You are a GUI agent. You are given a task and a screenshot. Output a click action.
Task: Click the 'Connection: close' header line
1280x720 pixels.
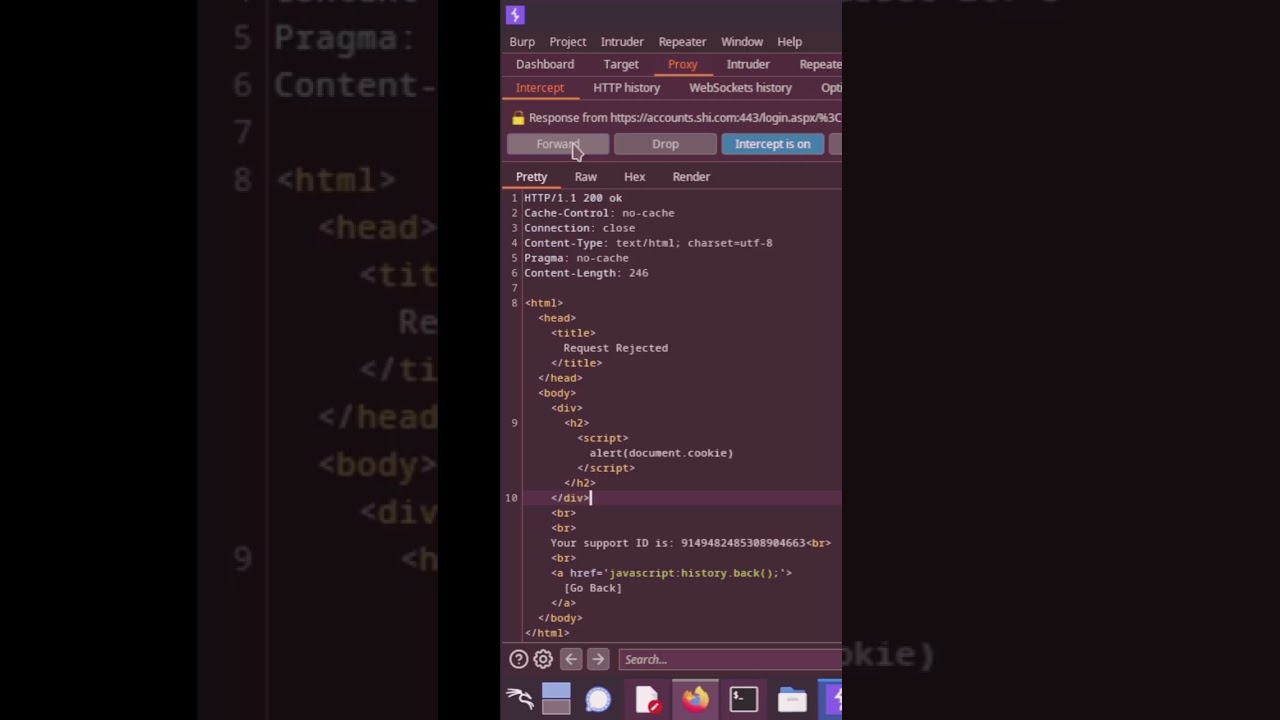(x=580, y=228)
